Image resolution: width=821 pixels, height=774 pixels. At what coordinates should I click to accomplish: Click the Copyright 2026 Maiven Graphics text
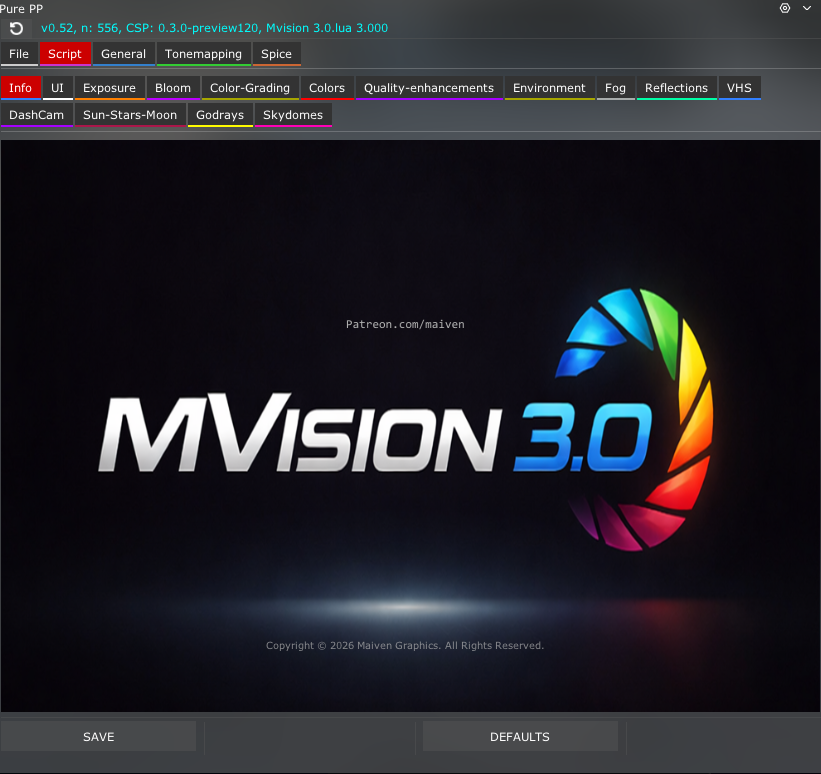click(x=405, y=646)
